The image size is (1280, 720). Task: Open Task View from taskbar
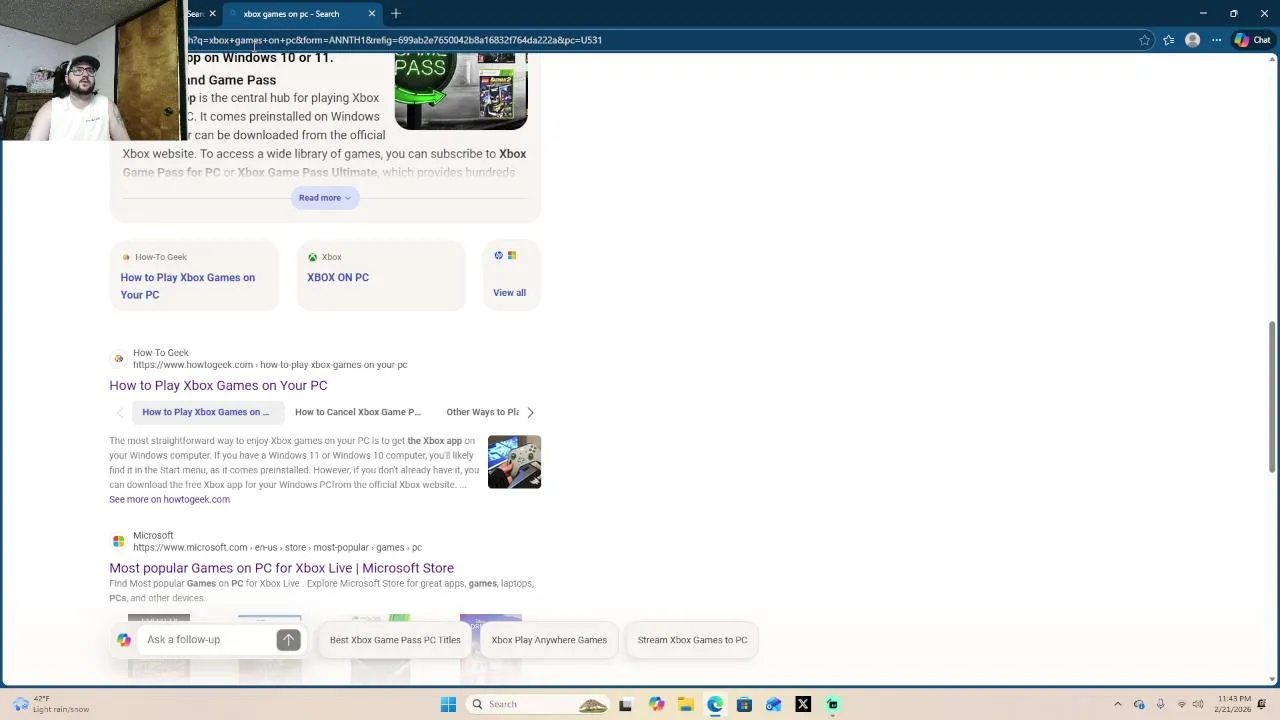pos(626,704)
